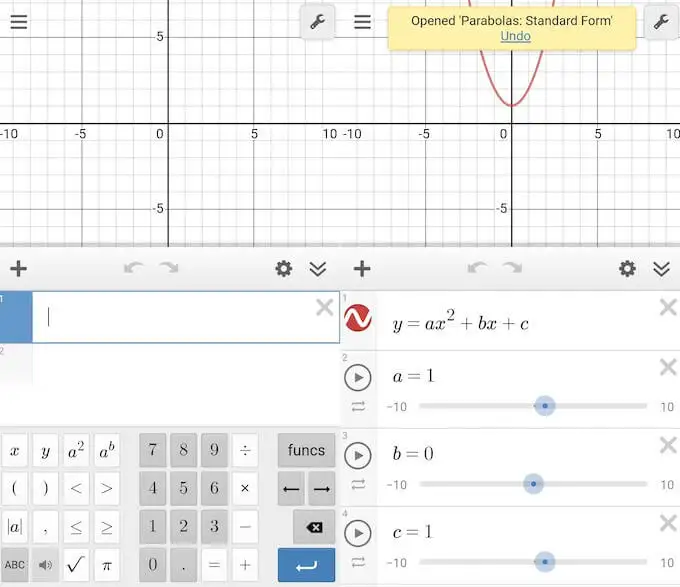
Task: Tap the square root key
Action: (x=76, y=565)
